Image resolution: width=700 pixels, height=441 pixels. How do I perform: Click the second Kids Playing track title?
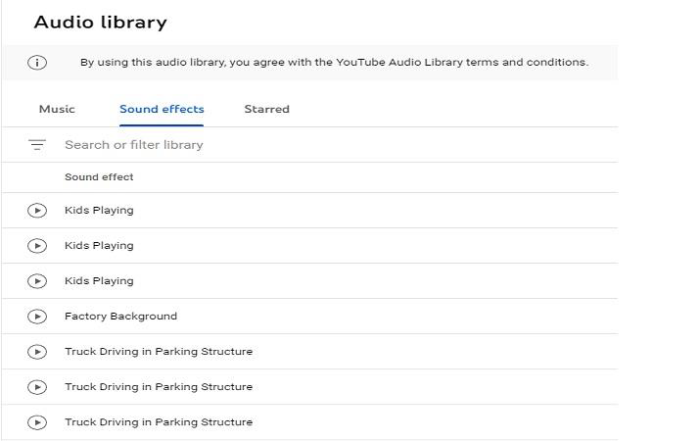(99, 246)
